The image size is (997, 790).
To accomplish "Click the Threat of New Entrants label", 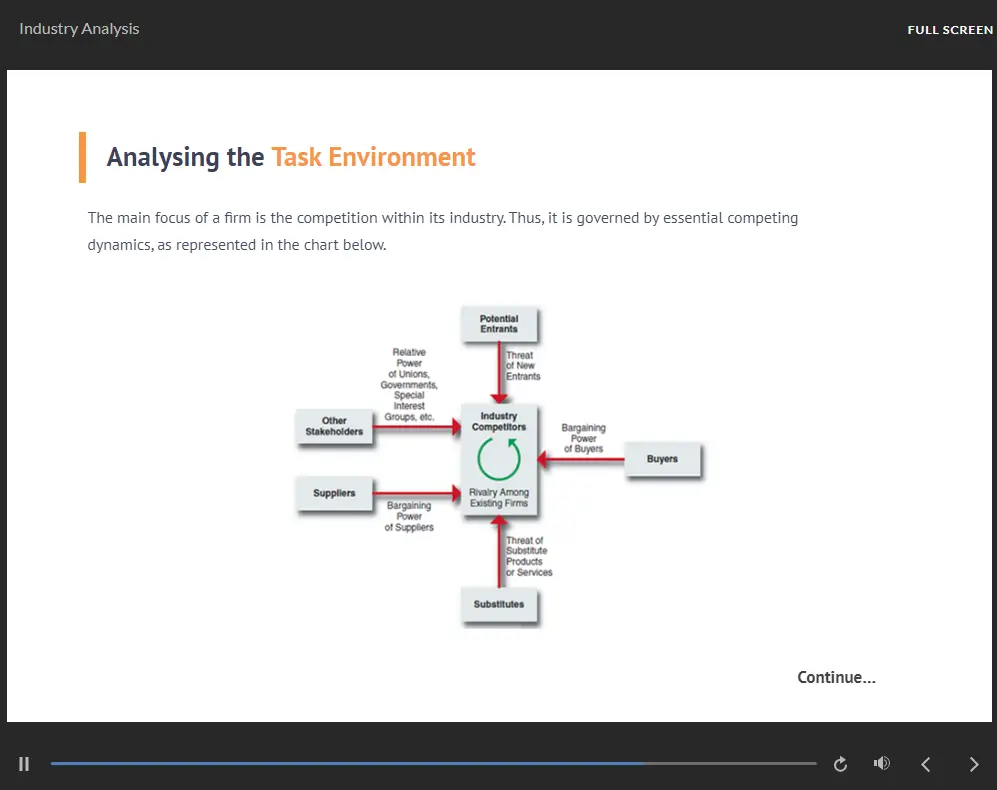I will [x=521, y=366].
